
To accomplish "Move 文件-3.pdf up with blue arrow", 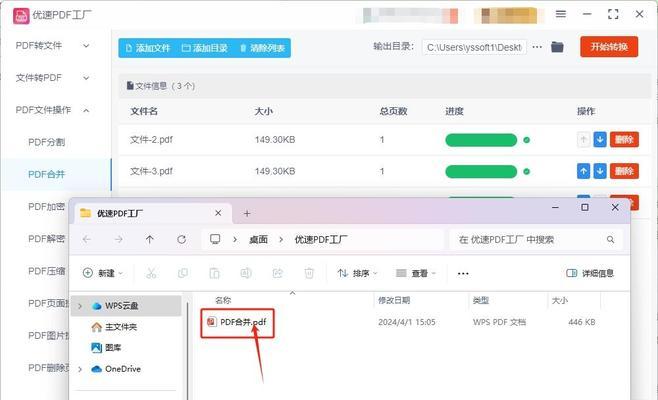I will point(583,171).
